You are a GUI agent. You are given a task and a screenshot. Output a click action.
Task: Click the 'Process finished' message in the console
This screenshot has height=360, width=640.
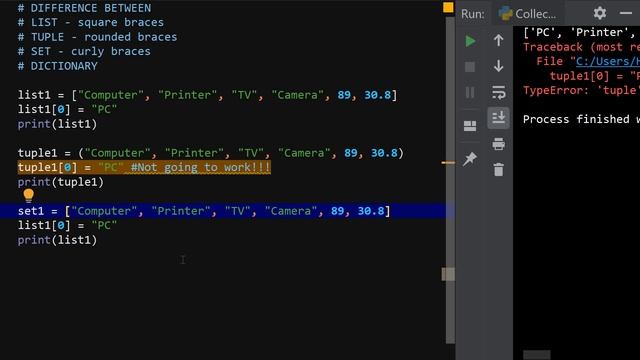pyautogui.click(x=581, y=119)
